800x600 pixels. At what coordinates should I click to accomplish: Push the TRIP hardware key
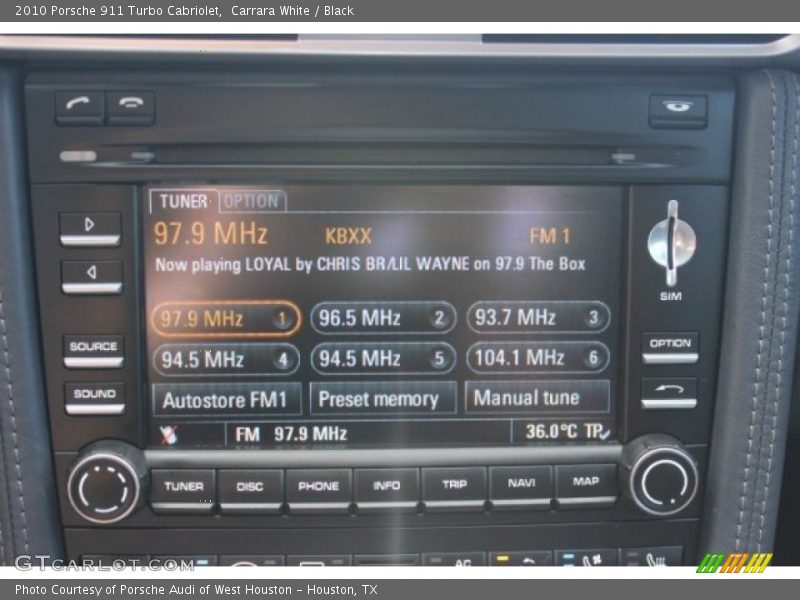454,487
